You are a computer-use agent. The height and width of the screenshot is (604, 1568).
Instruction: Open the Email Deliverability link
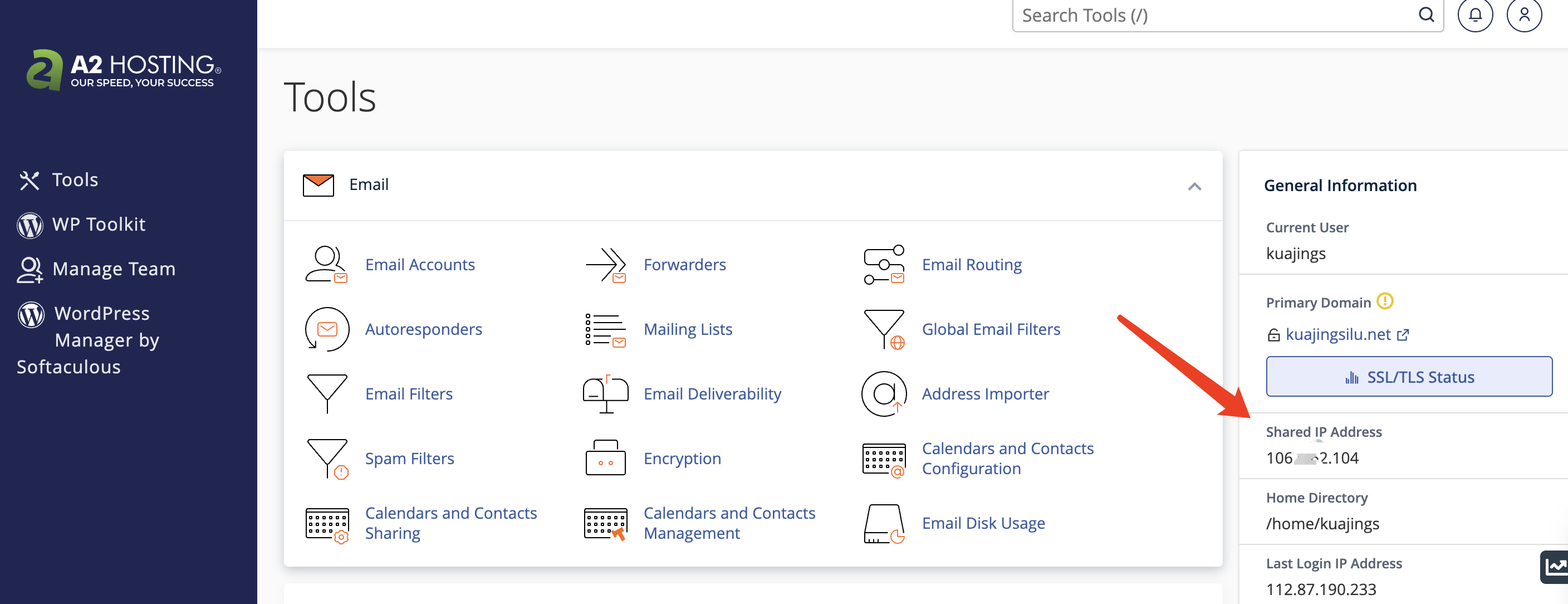[x=712, y=394]
